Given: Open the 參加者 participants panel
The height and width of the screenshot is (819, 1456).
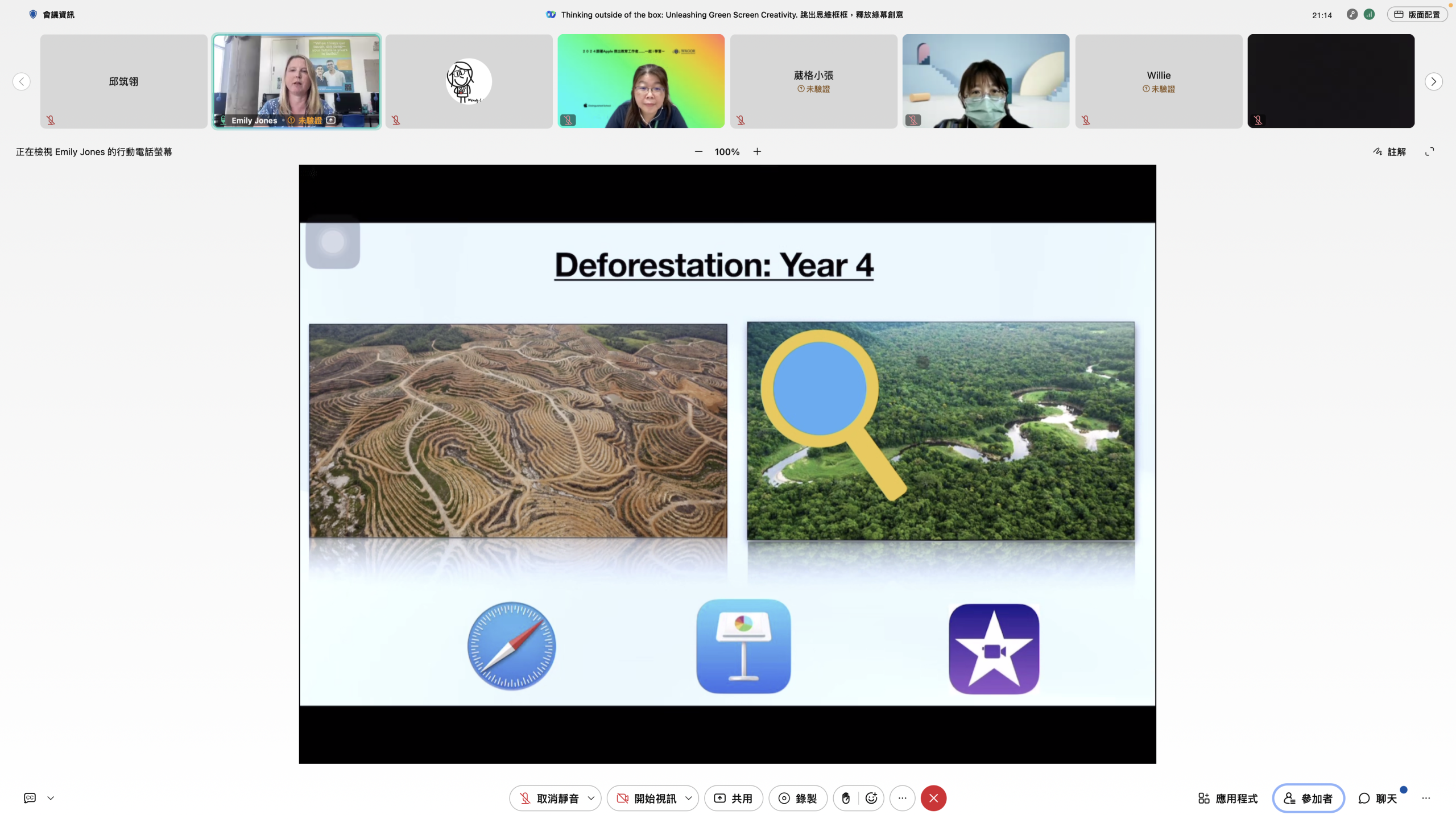Looking at the screenshot, I should [1308, 798].
